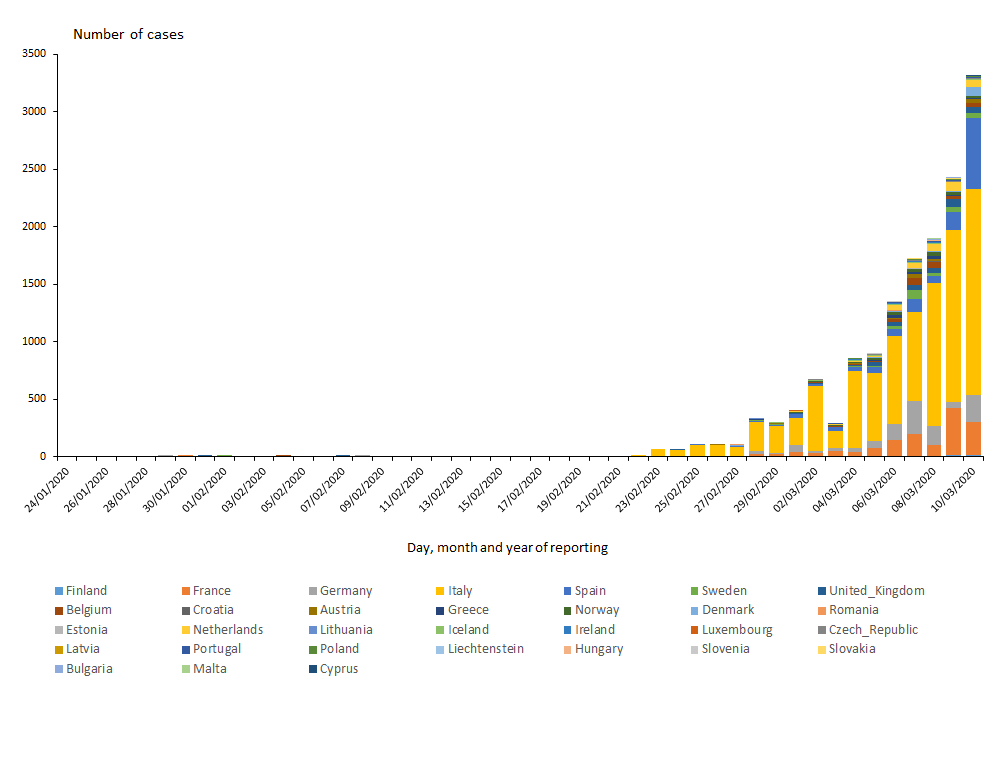Screen dimensions: 994x757
Task: Click the Finland legend color swatch
Action: tap(58, 591)
